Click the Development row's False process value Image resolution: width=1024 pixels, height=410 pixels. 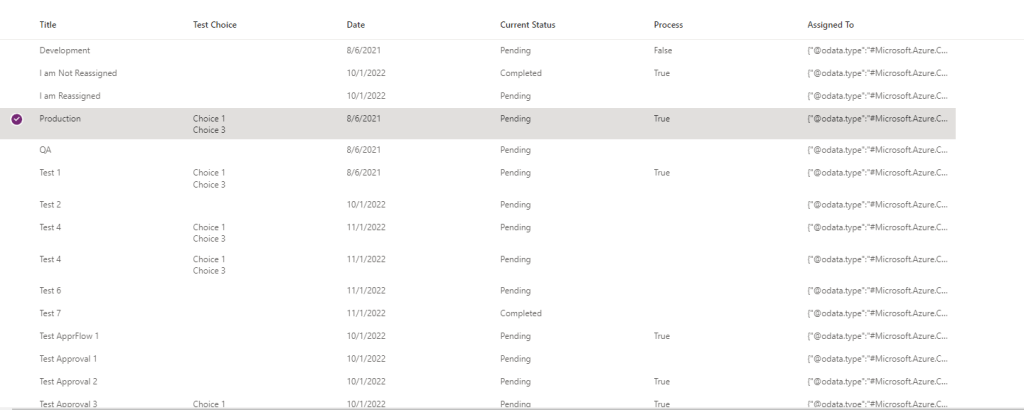point(663,50)
